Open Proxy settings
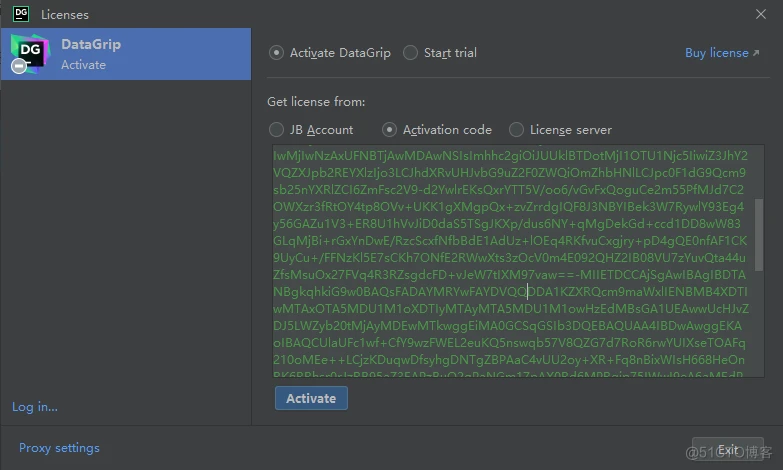Screen dimensions: 783x470 tap(59, 448)
